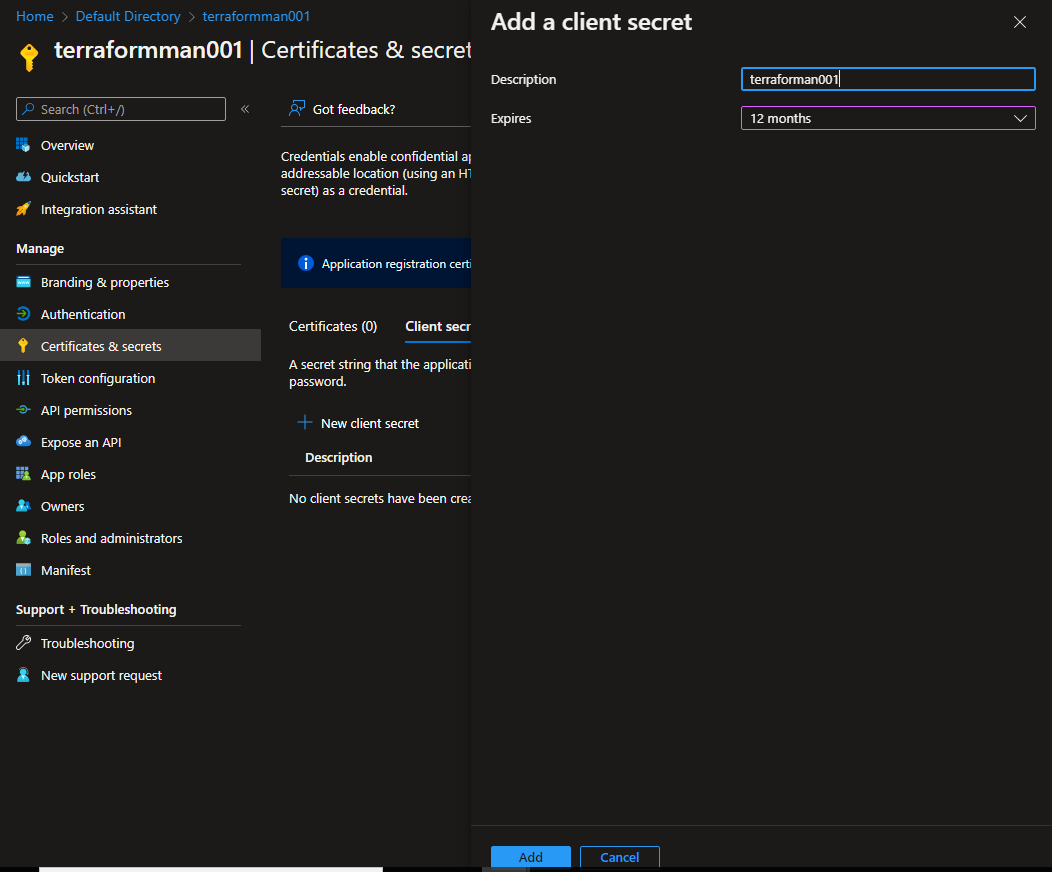The width and height of the screenshot is (1052, 872).
Task: Click the Overview icon in sidebar
Action: [23, 145]
